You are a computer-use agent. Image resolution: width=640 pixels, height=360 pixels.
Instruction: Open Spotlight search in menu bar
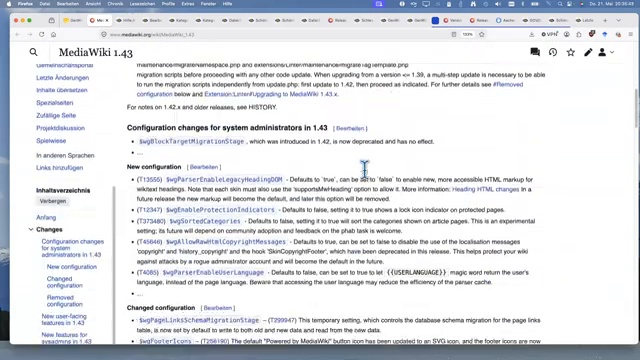click(x=560, y=4)
